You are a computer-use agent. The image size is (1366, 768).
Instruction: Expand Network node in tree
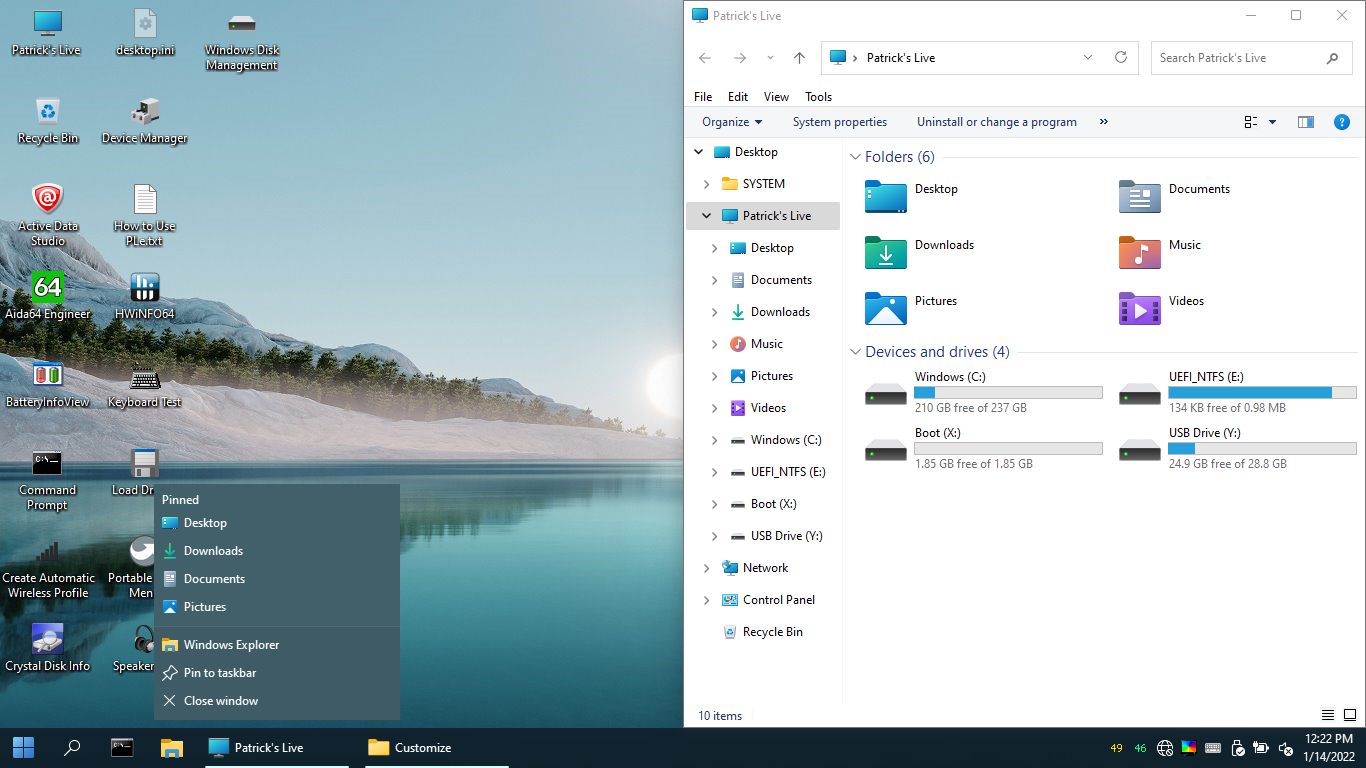706,568
